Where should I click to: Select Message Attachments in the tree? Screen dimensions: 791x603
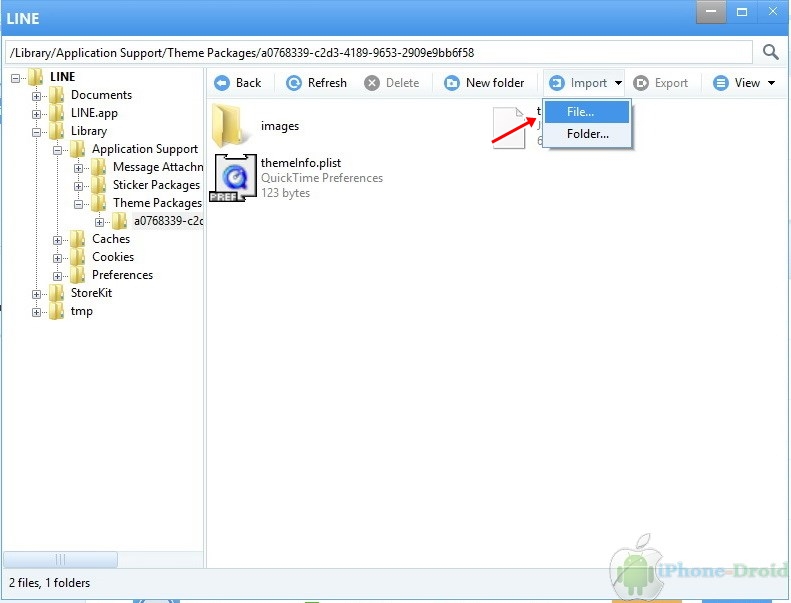[158, 167]
